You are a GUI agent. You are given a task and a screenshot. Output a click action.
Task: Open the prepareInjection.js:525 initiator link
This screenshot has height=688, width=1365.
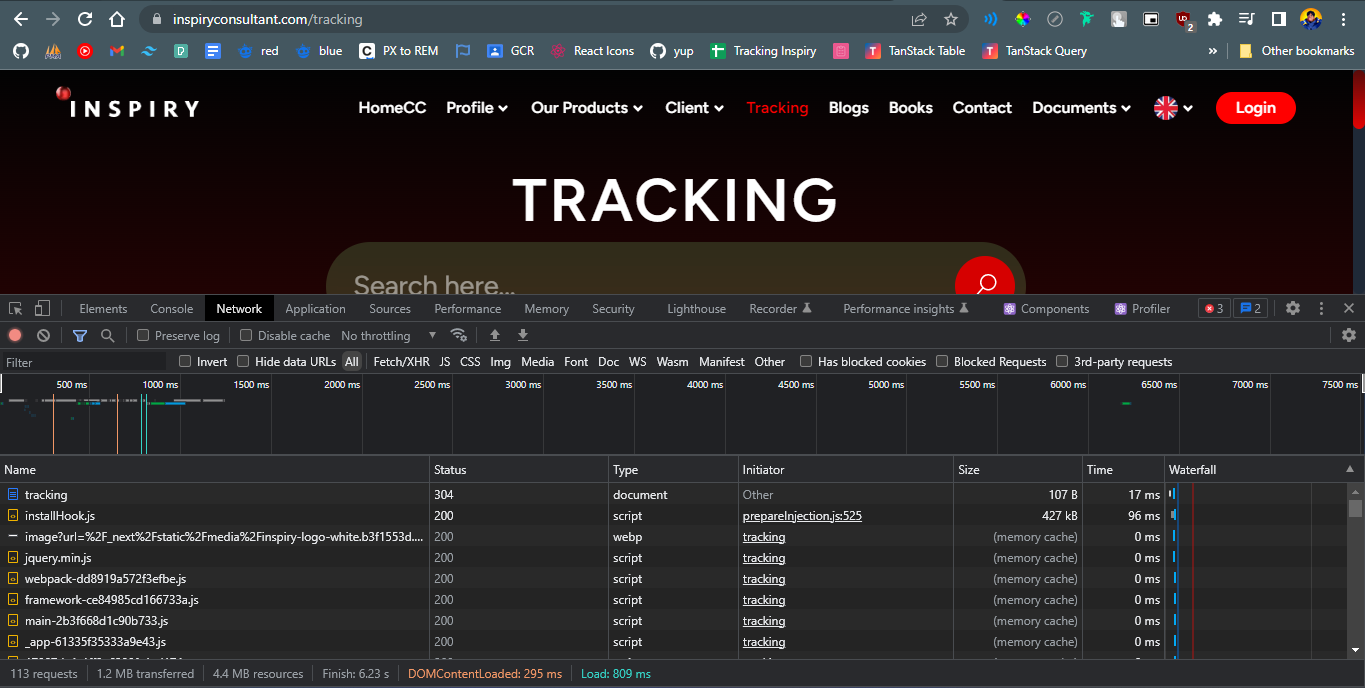pyautogui.click(x=802, y=516)
